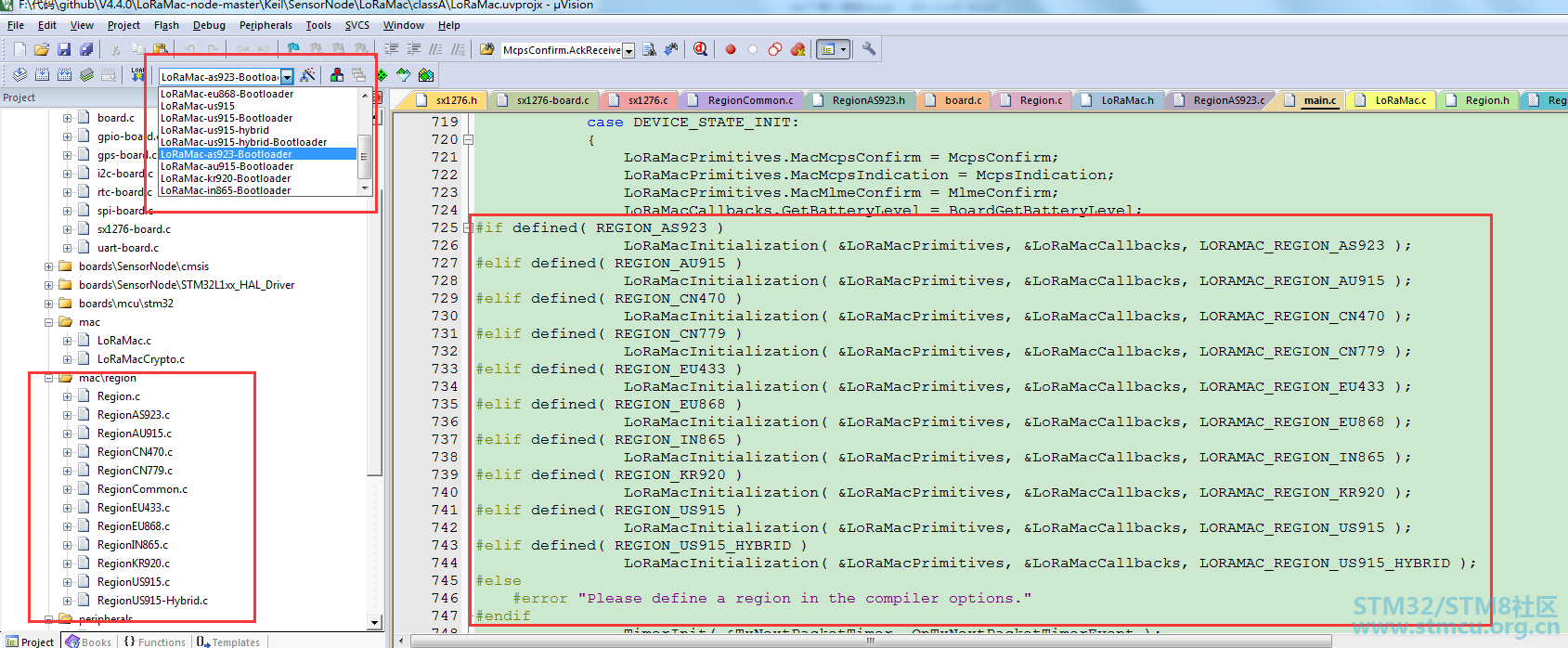Click the target list scrollbar down arrow
This screenshot has width=1568, height=648.
click(x=365, y=188)
